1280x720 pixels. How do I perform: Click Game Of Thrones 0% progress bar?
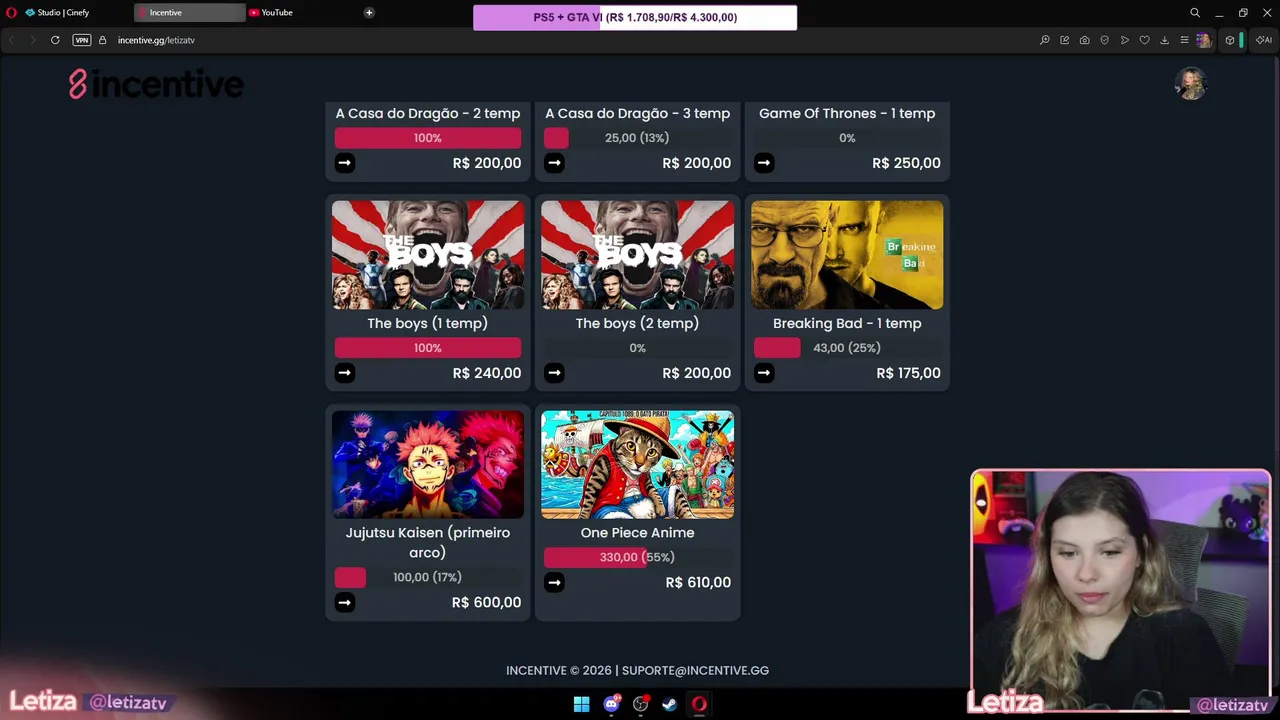pyautogui.click(x=847, y=138)
